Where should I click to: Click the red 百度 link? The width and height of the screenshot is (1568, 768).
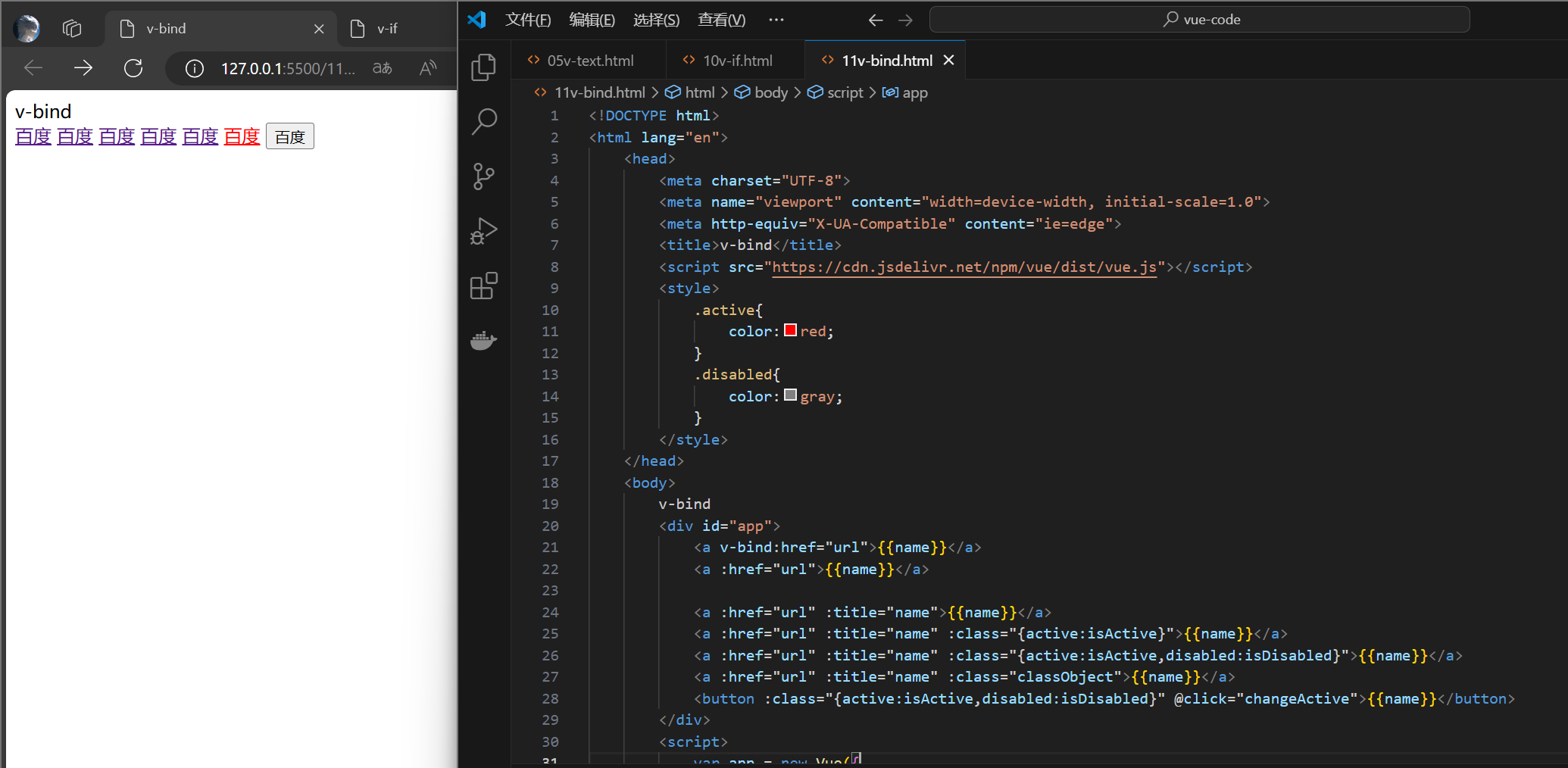(242, 137)
